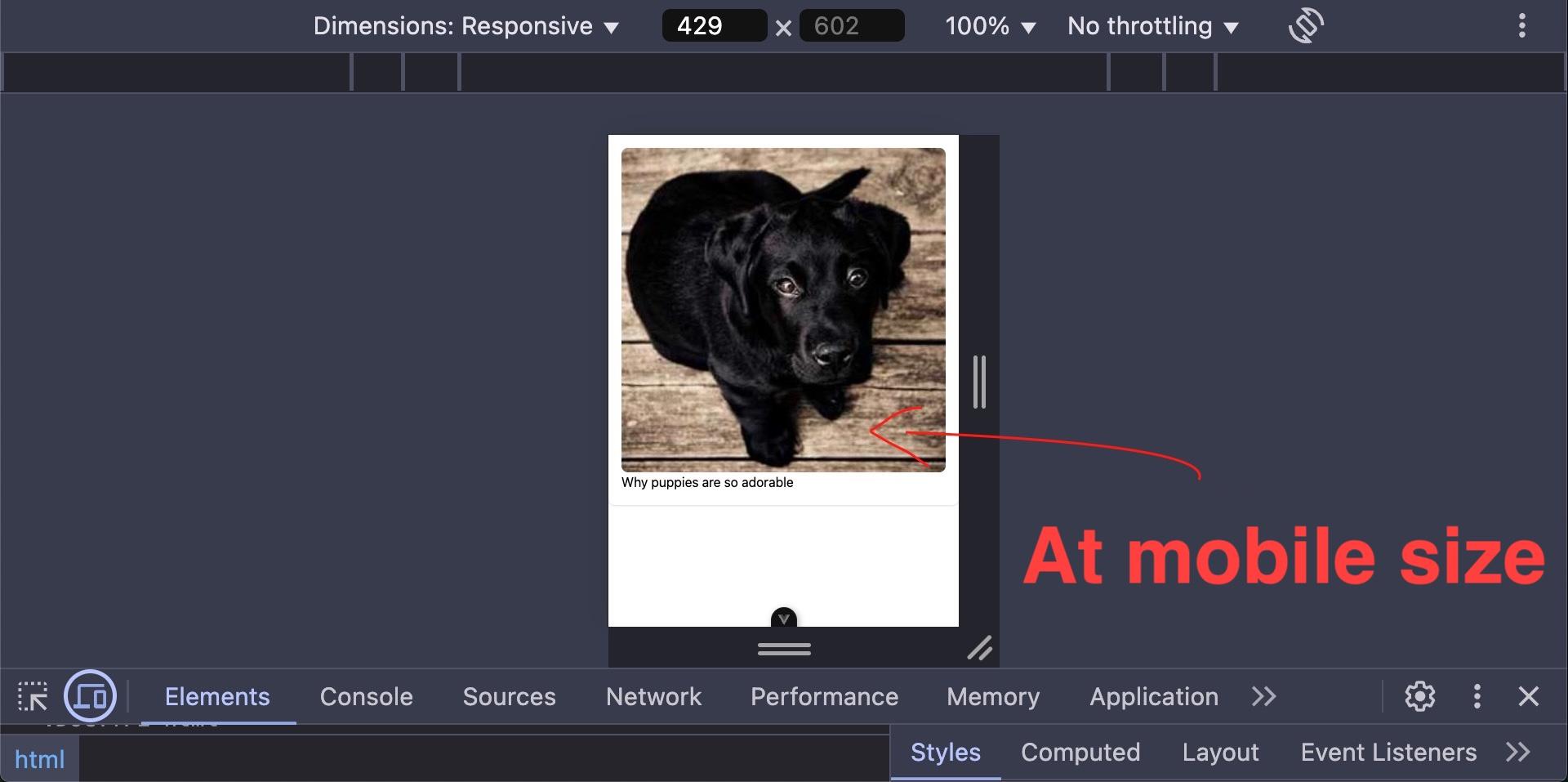Activate the inspect element selector icon

coord(33,696)
